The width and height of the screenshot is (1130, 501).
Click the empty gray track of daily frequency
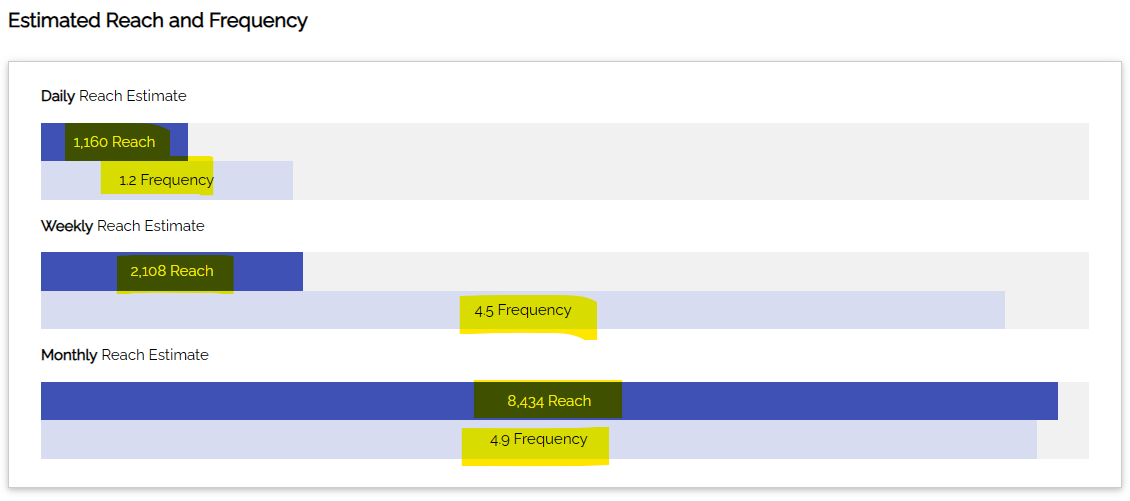pos(690,181)
